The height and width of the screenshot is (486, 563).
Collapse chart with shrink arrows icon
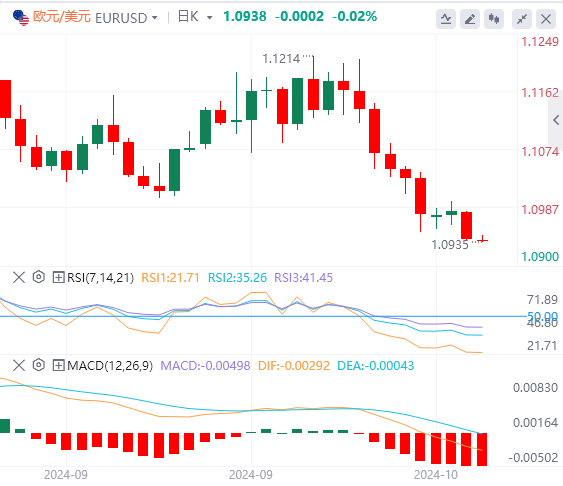(x=522, y=19)
